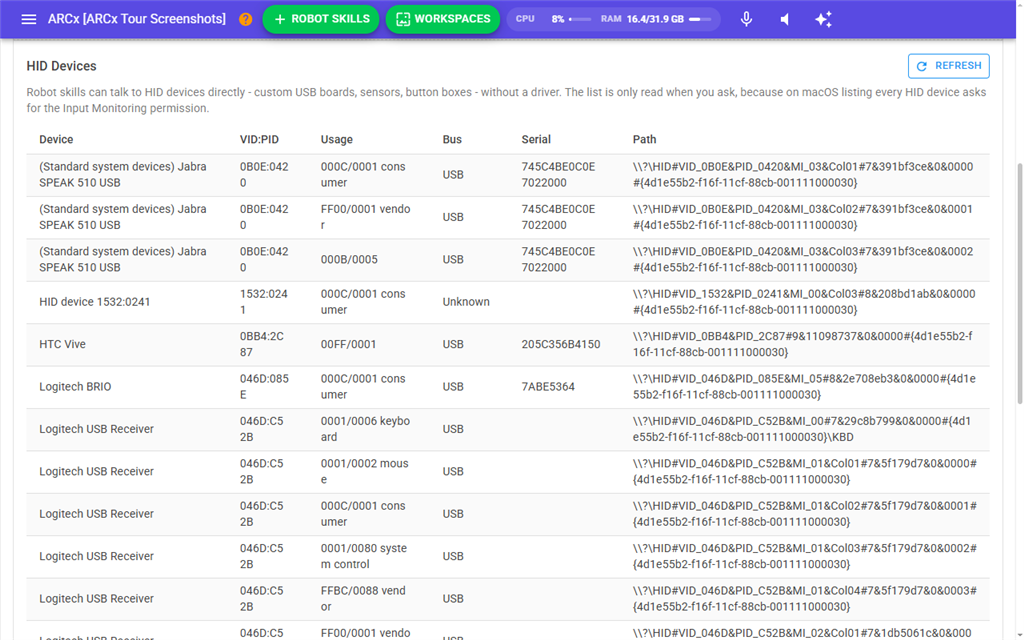Click the microphone icon in top bar
Image resolution: width=1024 pixels, height=640 pixels.
click(x=746, y=19)
